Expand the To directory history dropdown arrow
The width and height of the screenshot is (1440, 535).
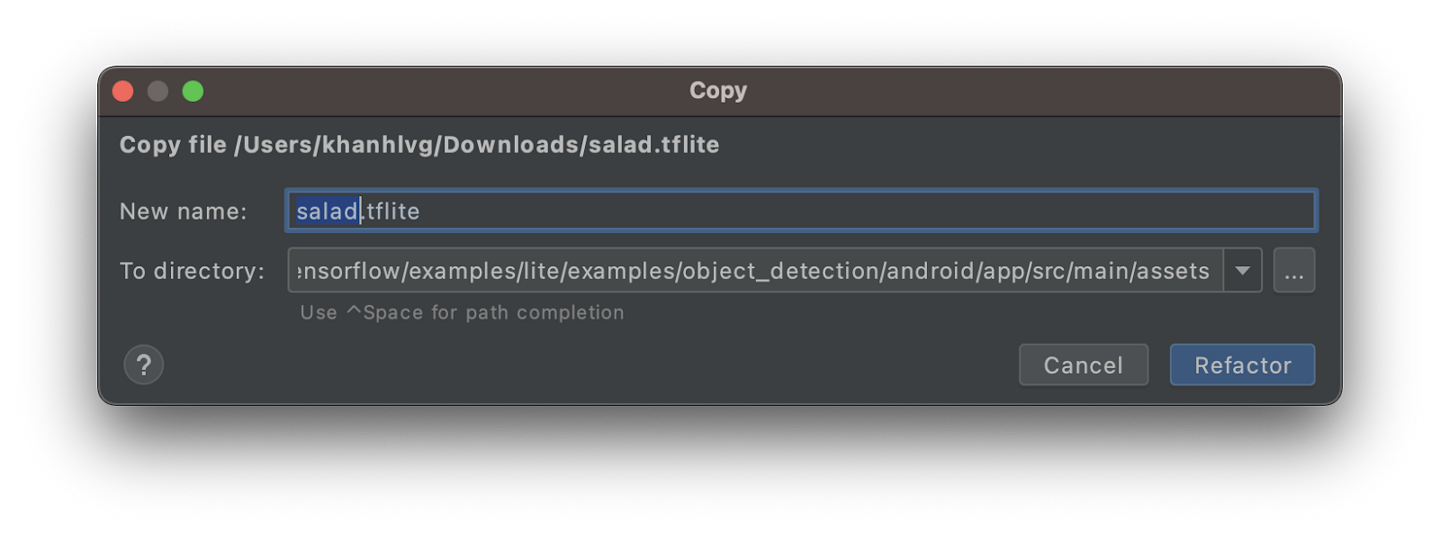pyautogui.click(x=1243, y=271)
